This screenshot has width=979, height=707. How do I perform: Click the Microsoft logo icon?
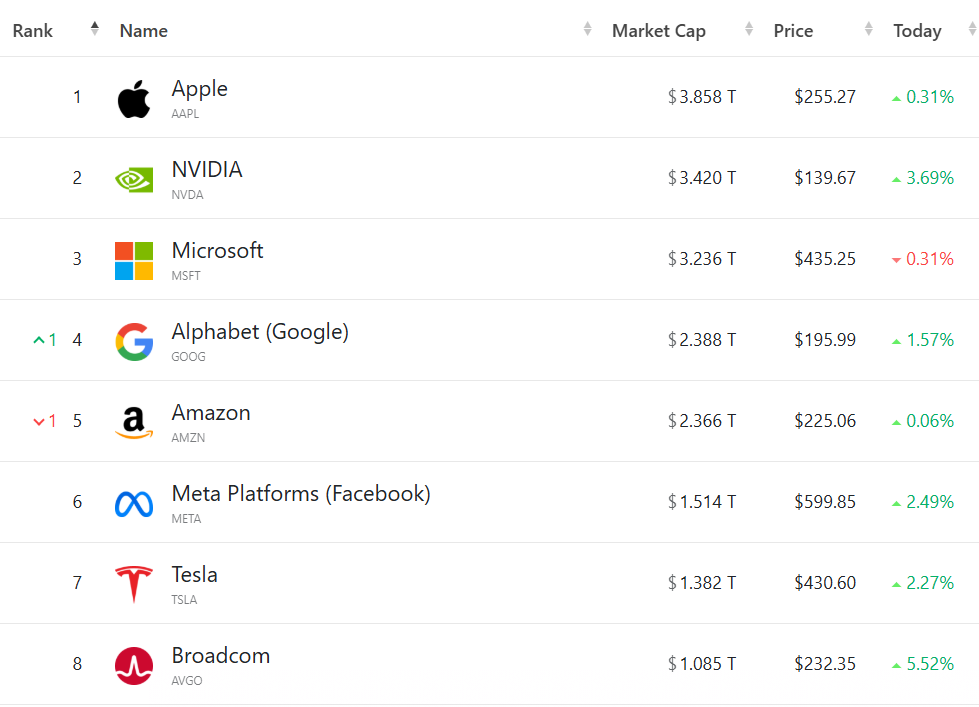coord(134,261)
